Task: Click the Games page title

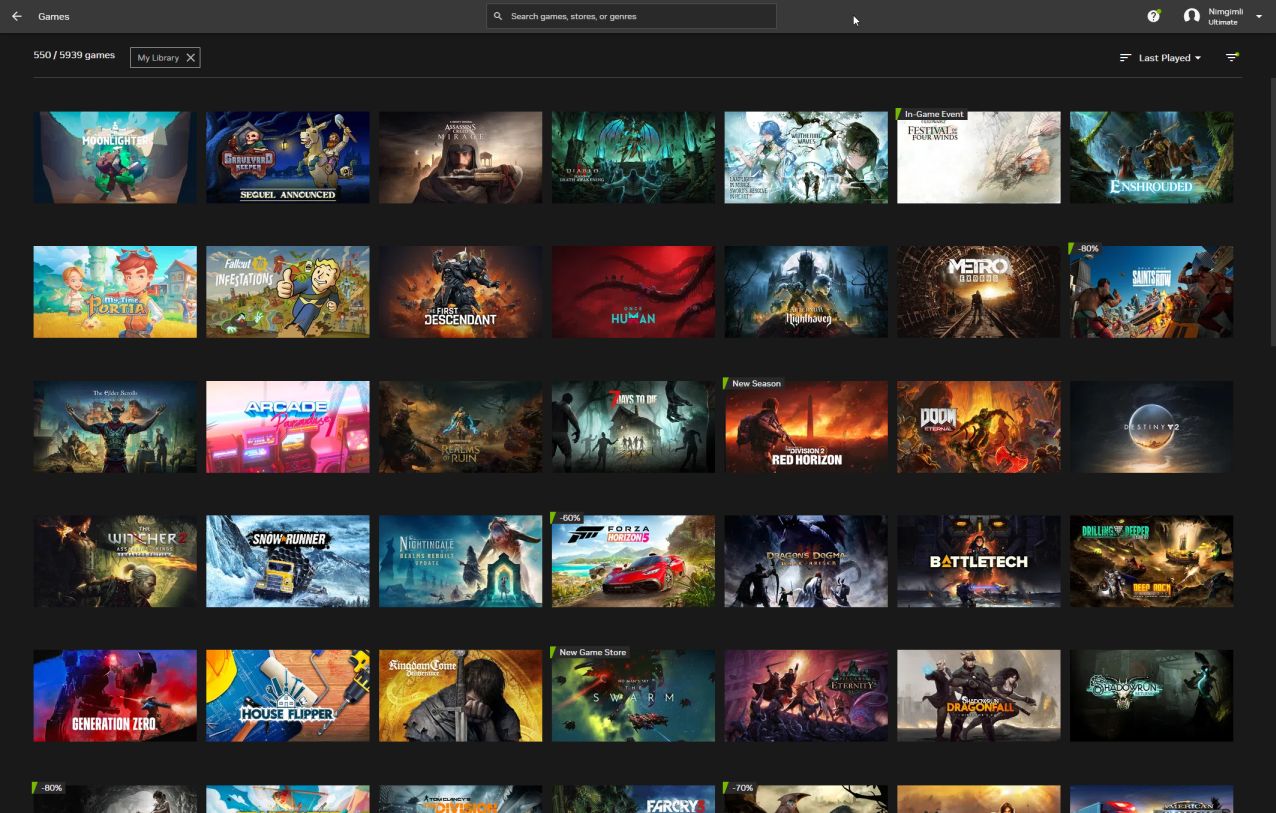Action: coord(54,16)
